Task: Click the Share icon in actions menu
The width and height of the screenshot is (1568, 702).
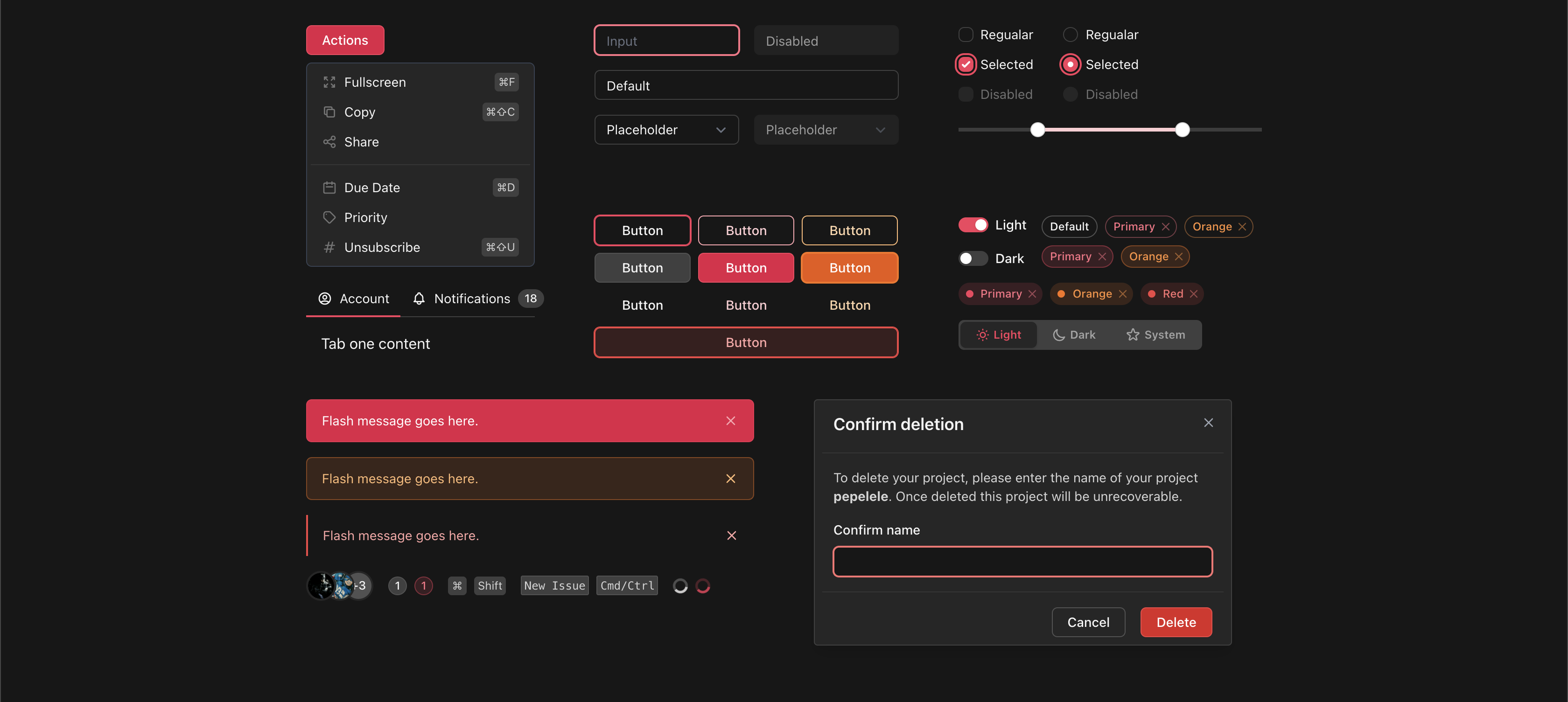Action: coord(329,142)
